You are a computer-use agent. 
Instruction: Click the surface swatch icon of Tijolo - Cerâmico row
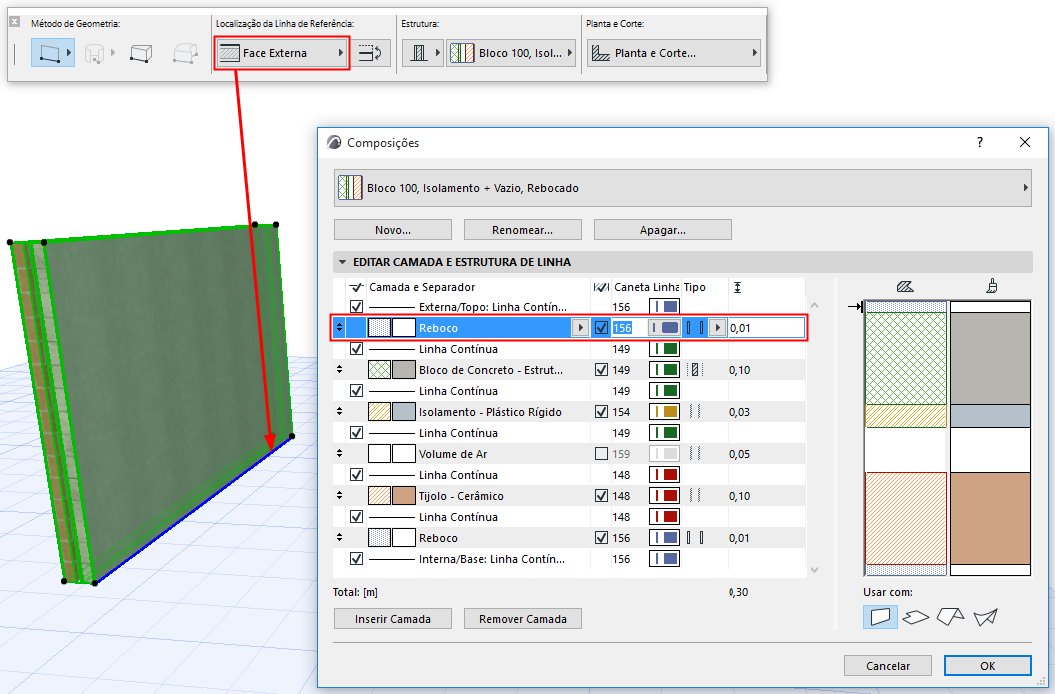pos(404,496)
